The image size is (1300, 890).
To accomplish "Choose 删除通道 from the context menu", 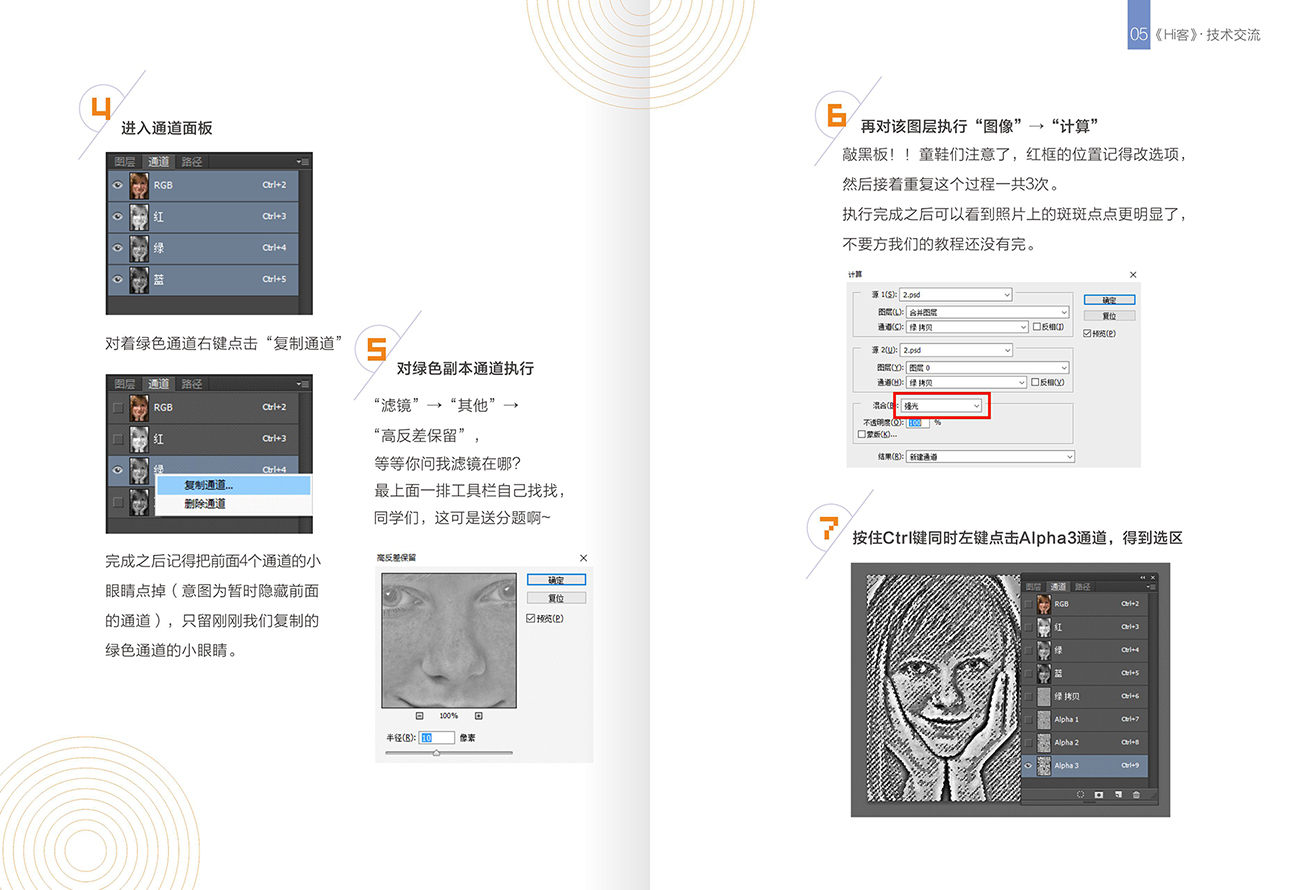I will tap(233, 503).
